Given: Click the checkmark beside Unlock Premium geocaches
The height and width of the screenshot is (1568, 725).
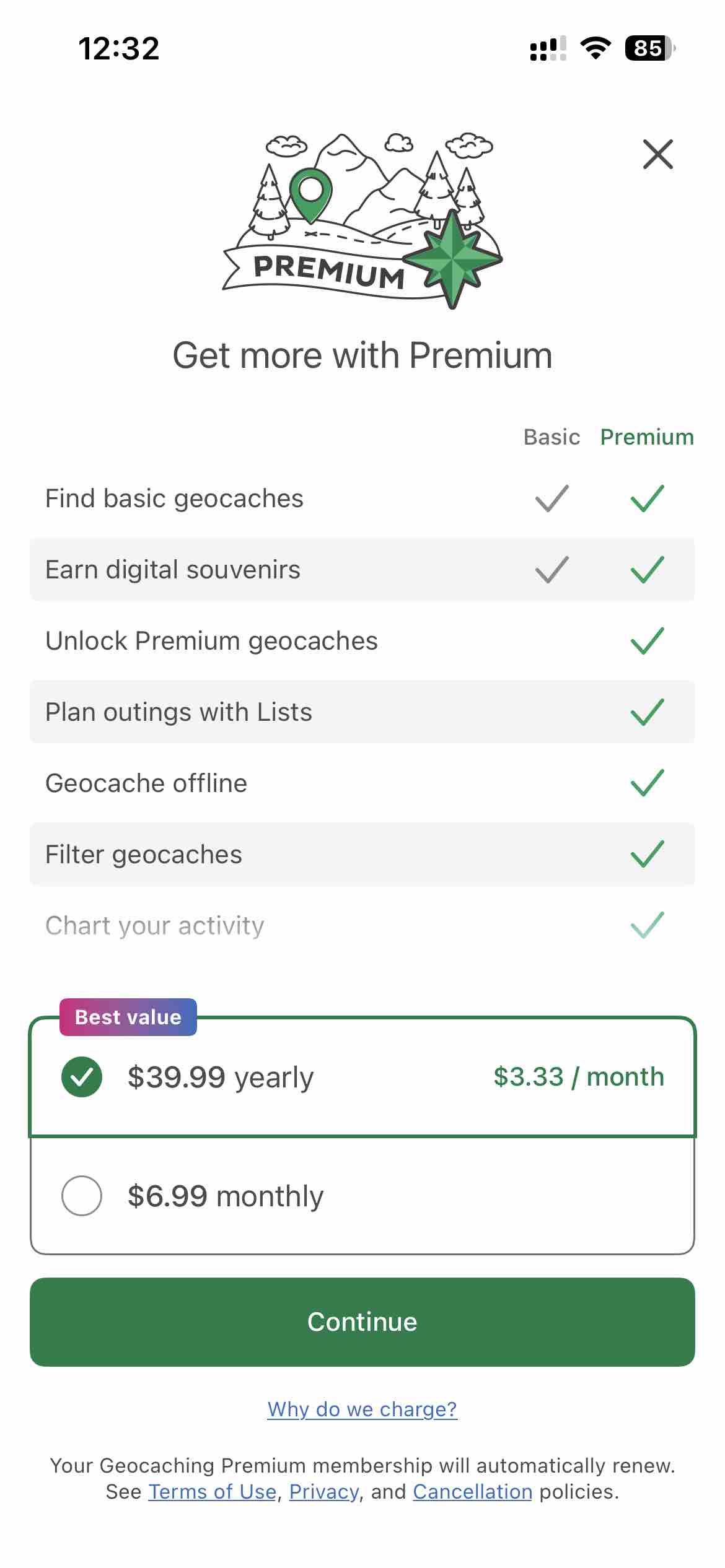Looking at the screenshot, I should 646,640.
